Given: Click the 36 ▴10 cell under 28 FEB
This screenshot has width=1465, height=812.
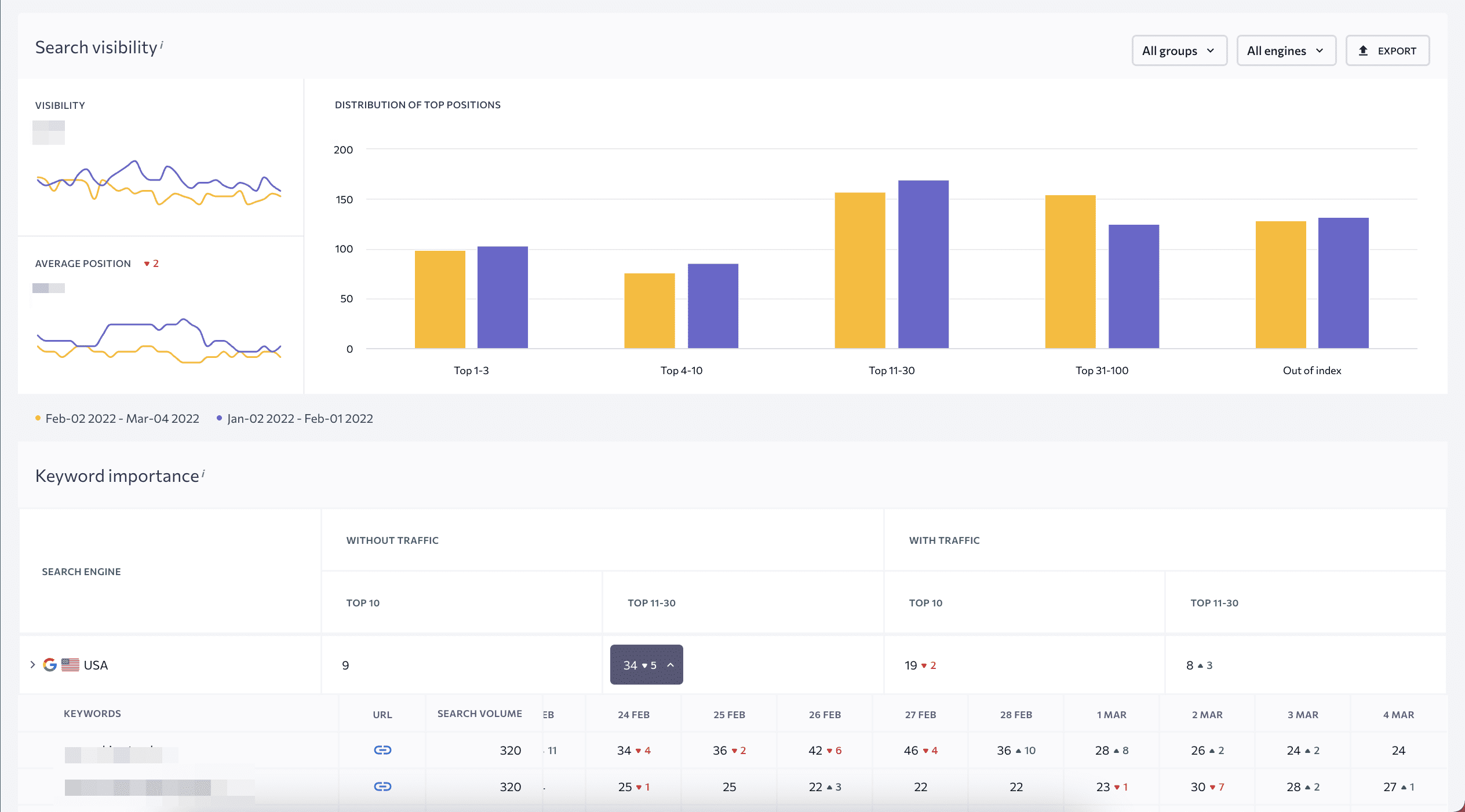Looking at the screenshot, I should coord(1016,751).
